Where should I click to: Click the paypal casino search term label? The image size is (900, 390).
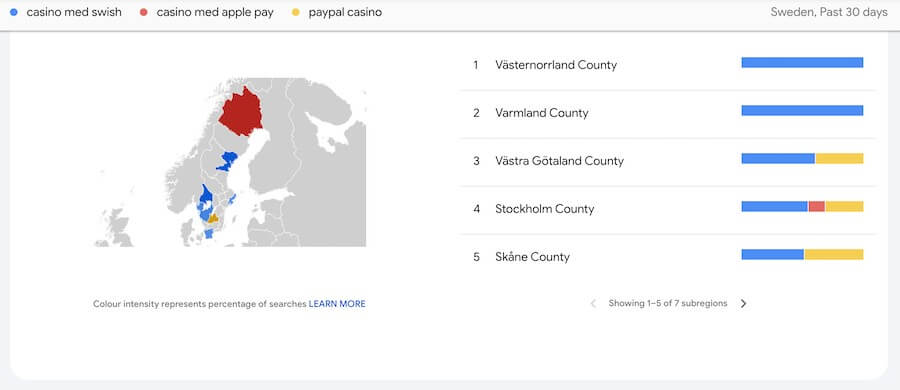(345, 12)
